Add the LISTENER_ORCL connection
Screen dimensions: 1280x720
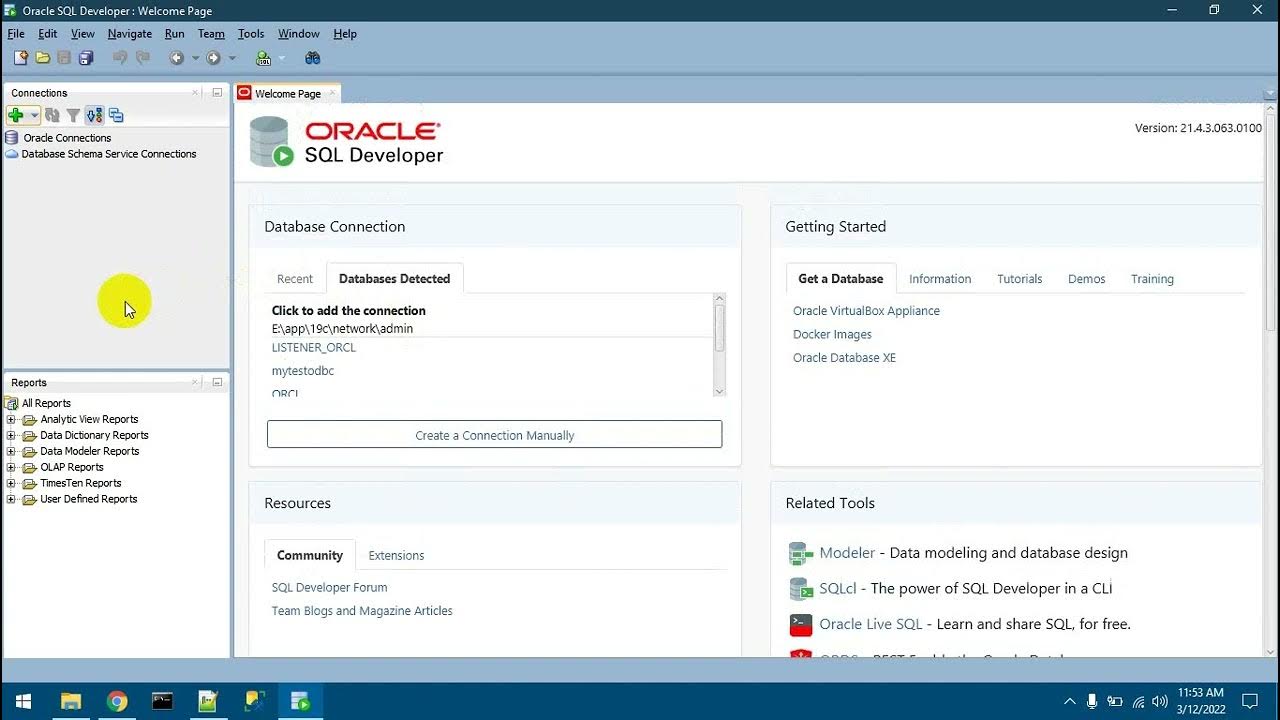coord(314,348)
